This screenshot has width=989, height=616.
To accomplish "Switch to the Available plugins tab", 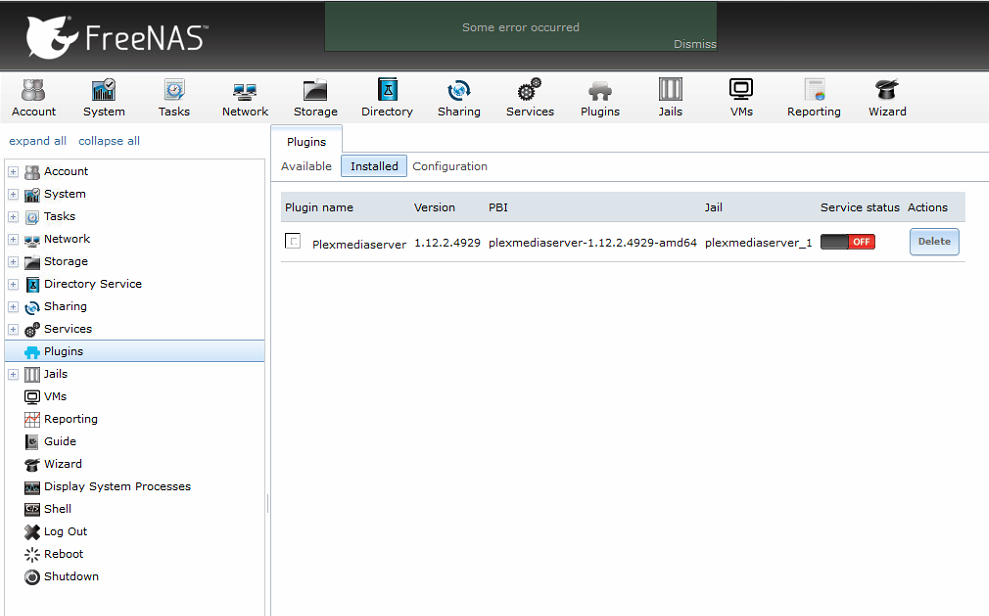I will [x=306, y=166].
